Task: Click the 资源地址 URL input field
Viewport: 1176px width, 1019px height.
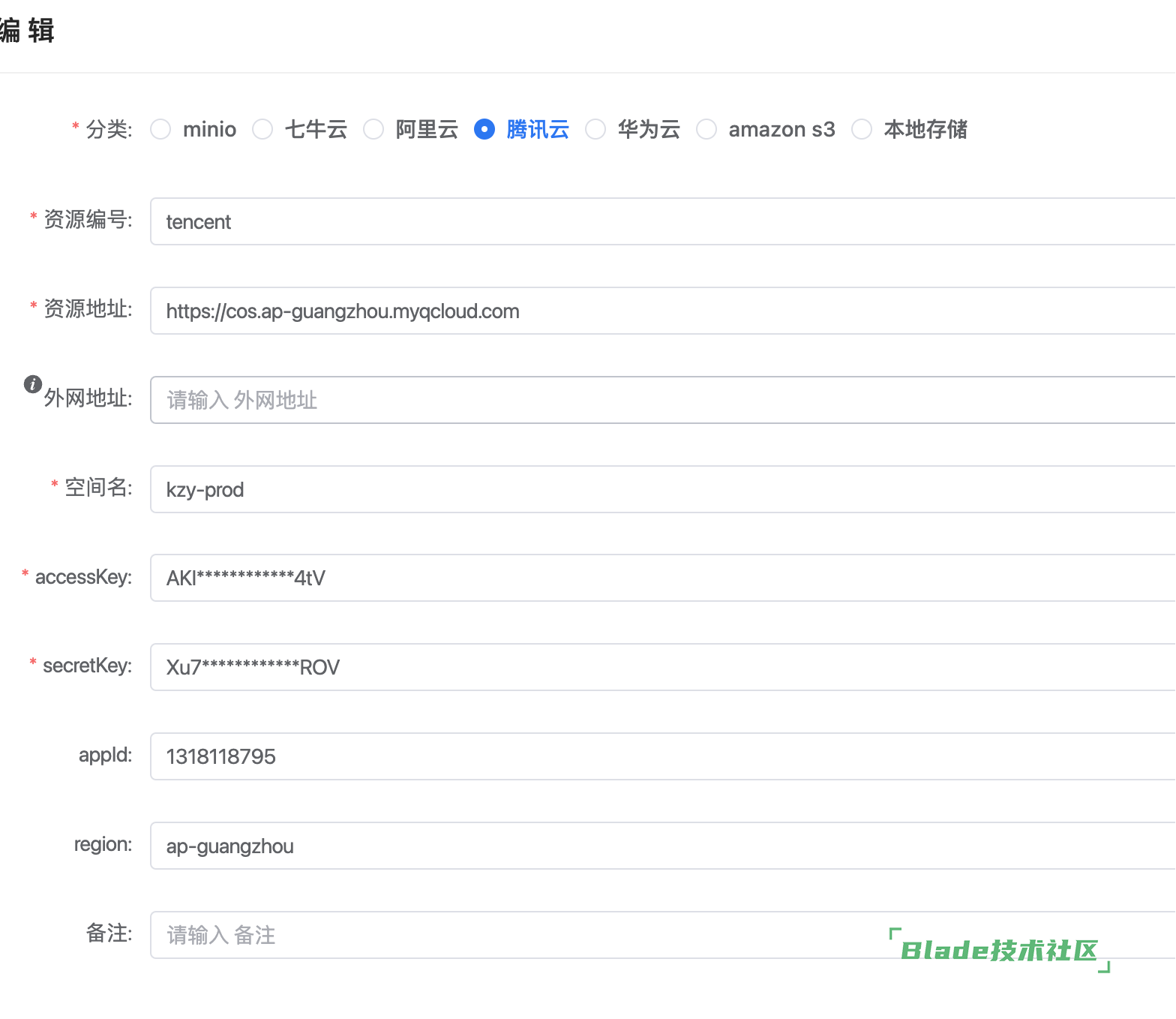Action: point(663,311)
